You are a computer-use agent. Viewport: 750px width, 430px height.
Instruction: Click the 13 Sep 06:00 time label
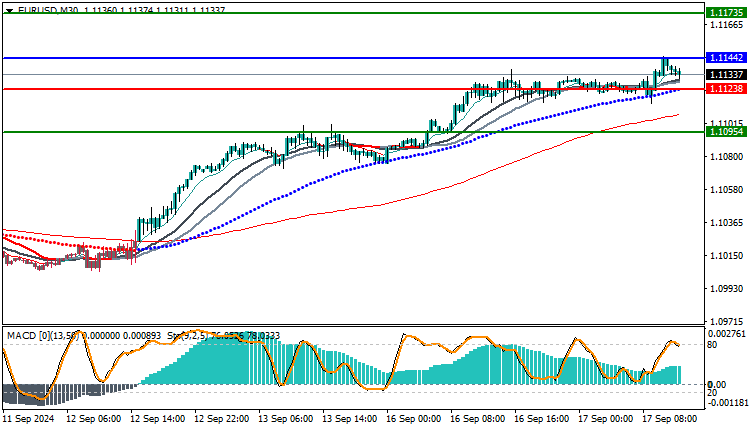286,419
